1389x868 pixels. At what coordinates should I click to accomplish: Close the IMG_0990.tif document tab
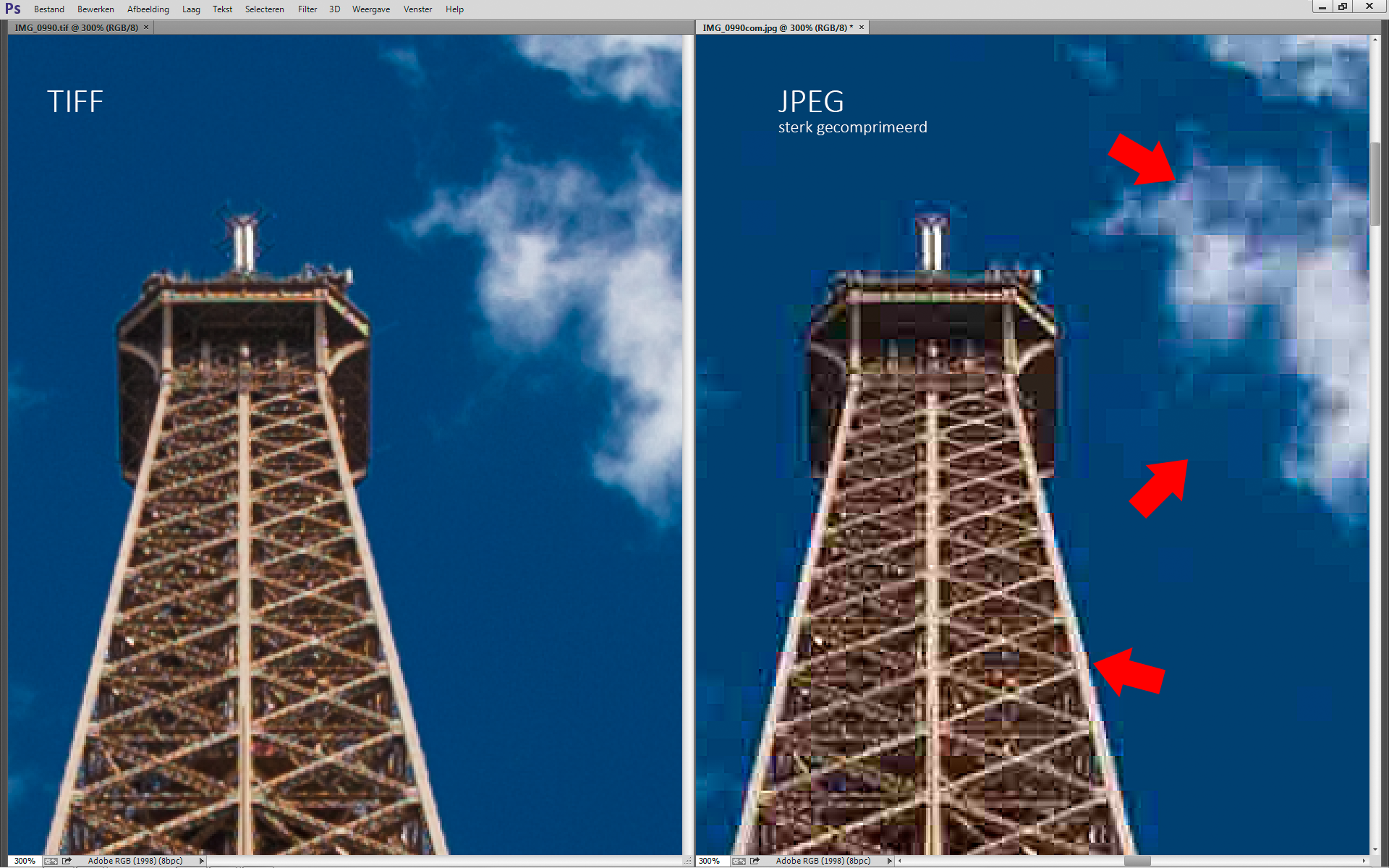(146, 27)
